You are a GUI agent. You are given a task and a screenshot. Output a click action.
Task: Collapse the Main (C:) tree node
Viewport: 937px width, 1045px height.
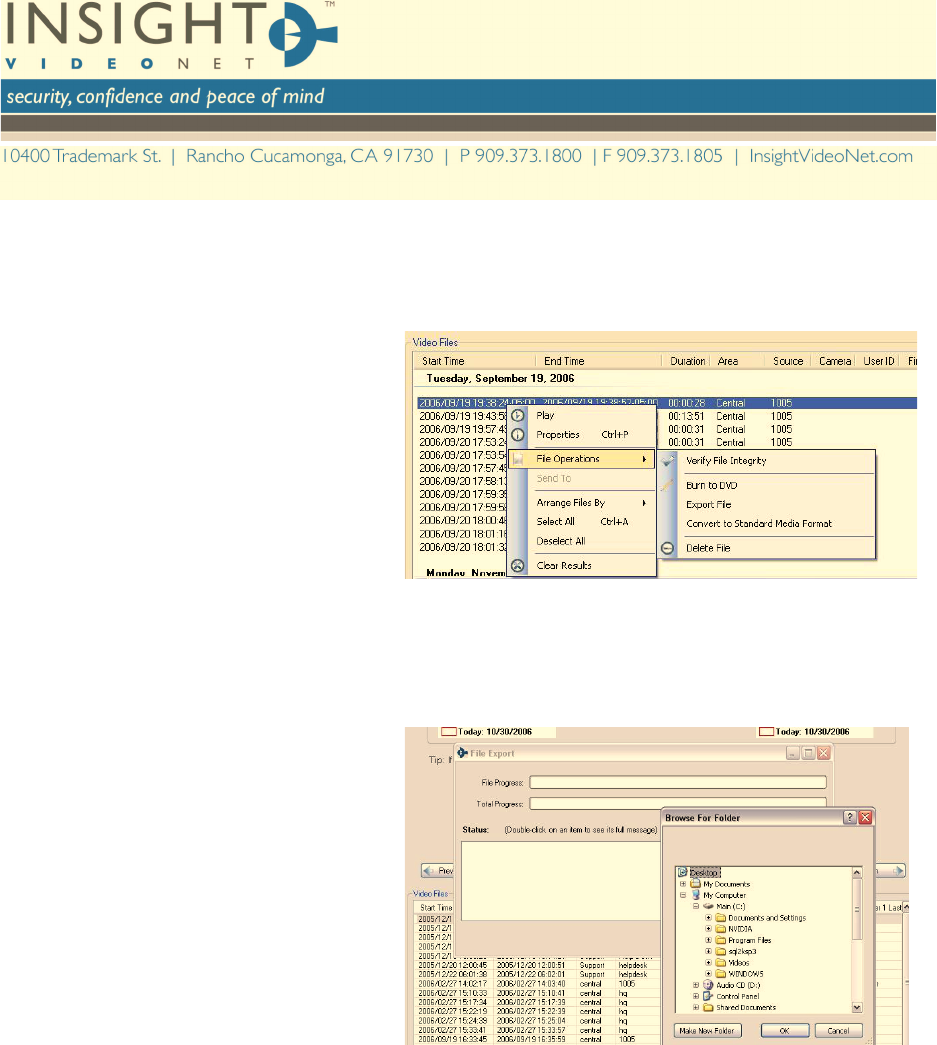click(696, 906)
